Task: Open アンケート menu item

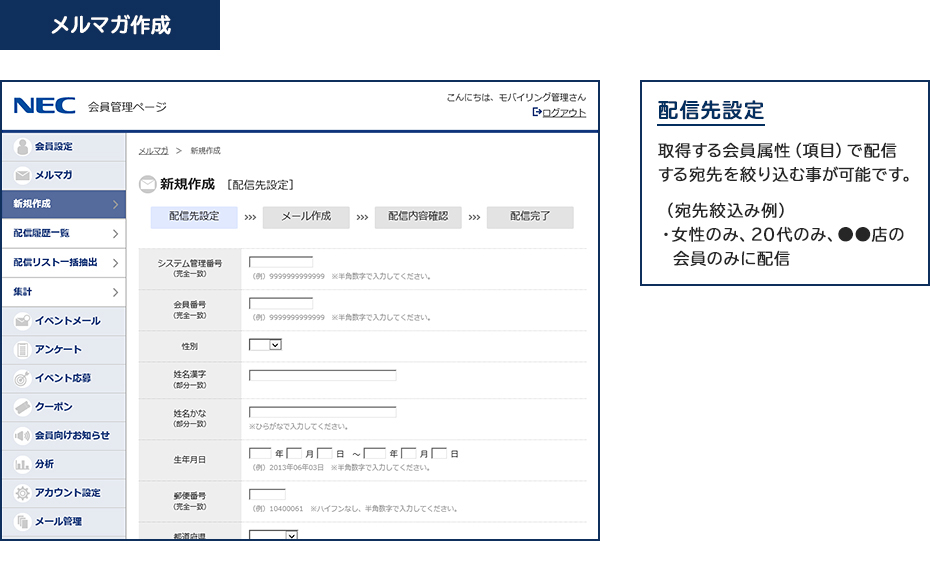Action: [x=63, y=350]
